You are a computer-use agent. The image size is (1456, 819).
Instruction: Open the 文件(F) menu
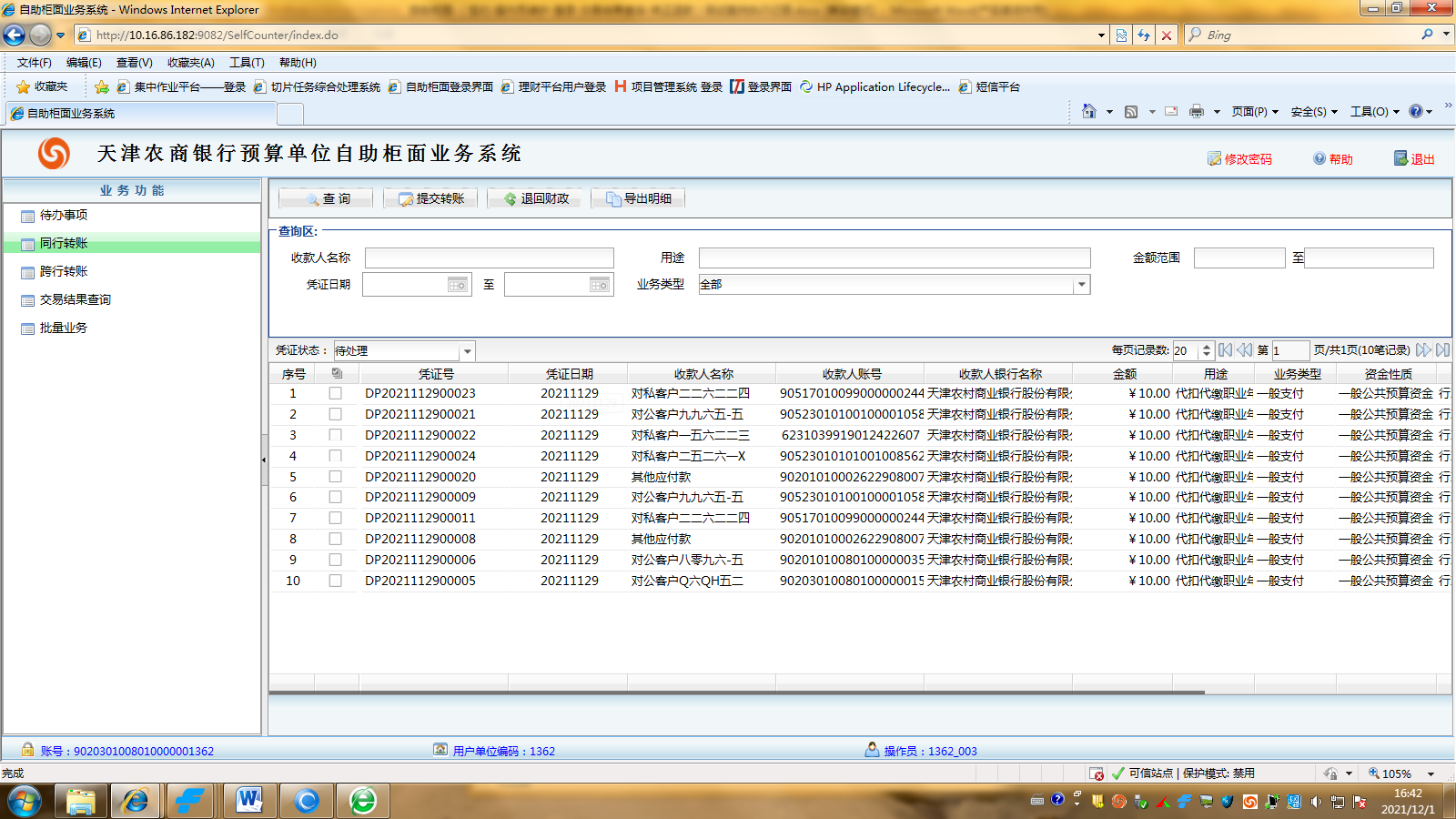[x=34, y=63]
